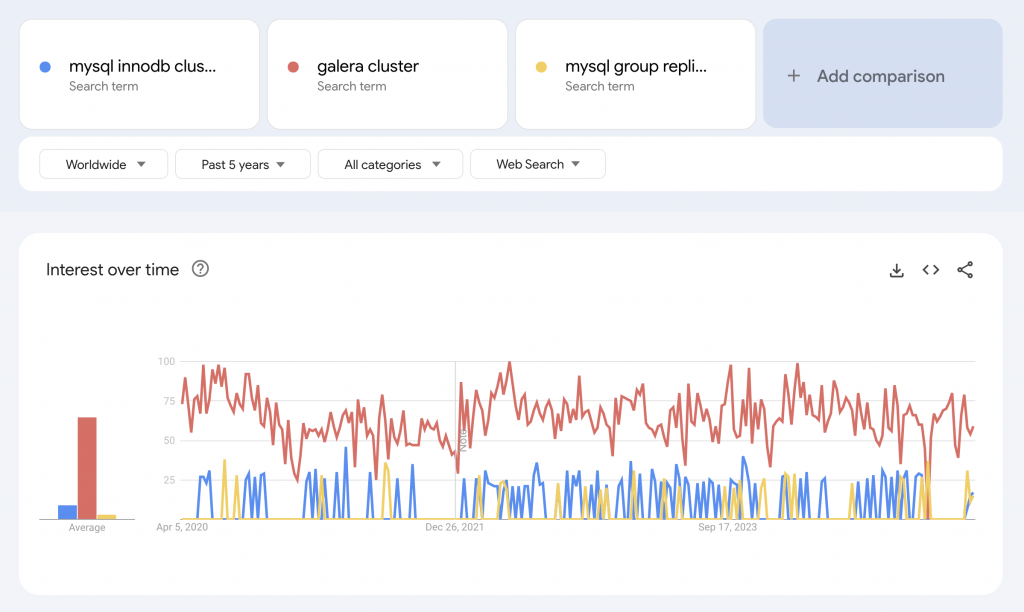Open the All categories dropdown
Screen dimensions: 1024x612
391,164
